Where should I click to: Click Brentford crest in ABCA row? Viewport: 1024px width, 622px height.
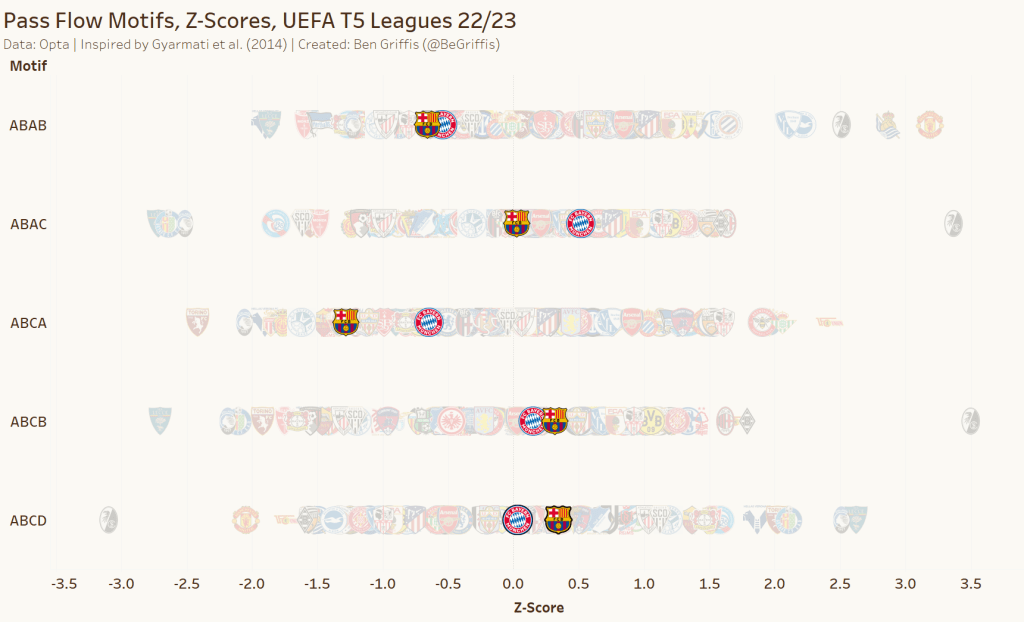[763, 322]
